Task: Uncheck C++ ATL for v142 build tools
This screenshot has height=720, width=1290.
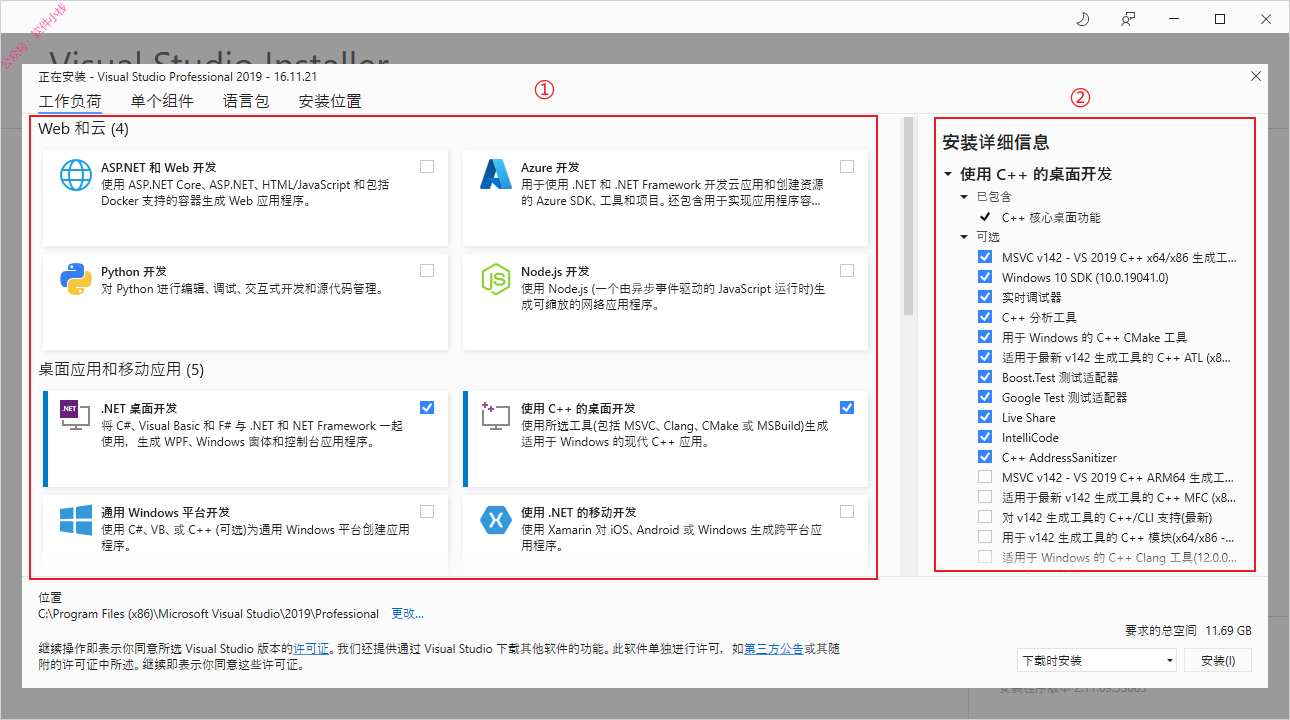Action: tap(985, 357)
